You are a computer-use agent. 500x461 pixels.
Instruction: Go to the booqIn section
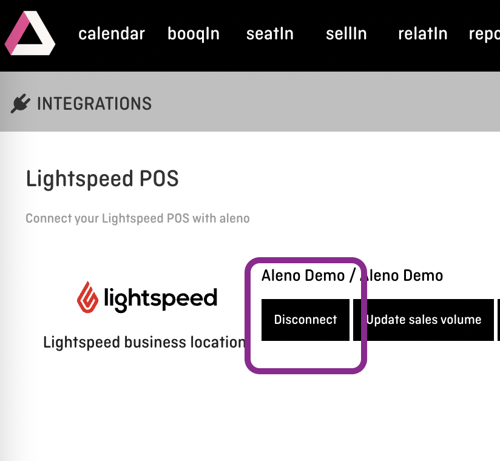[193, 35]
